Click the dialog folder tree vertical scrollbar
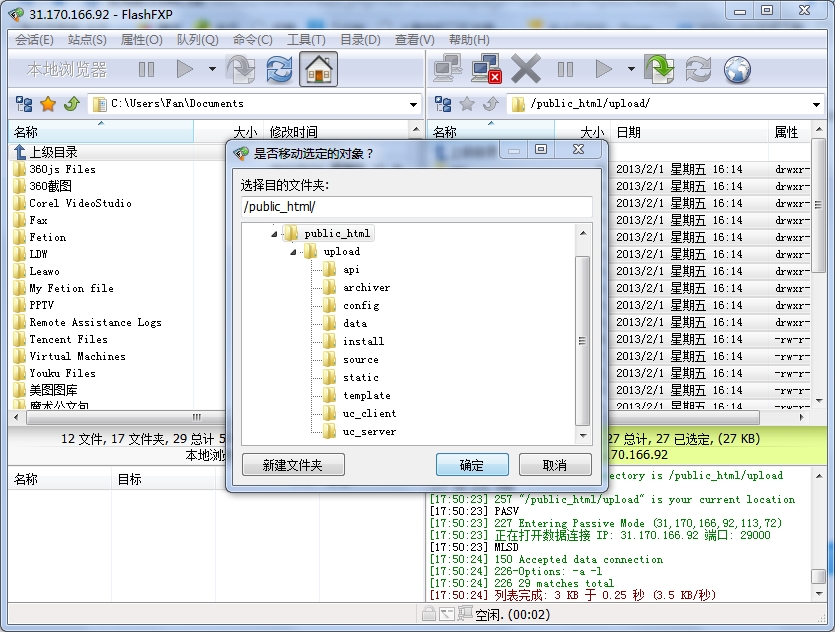 point(582,340)
